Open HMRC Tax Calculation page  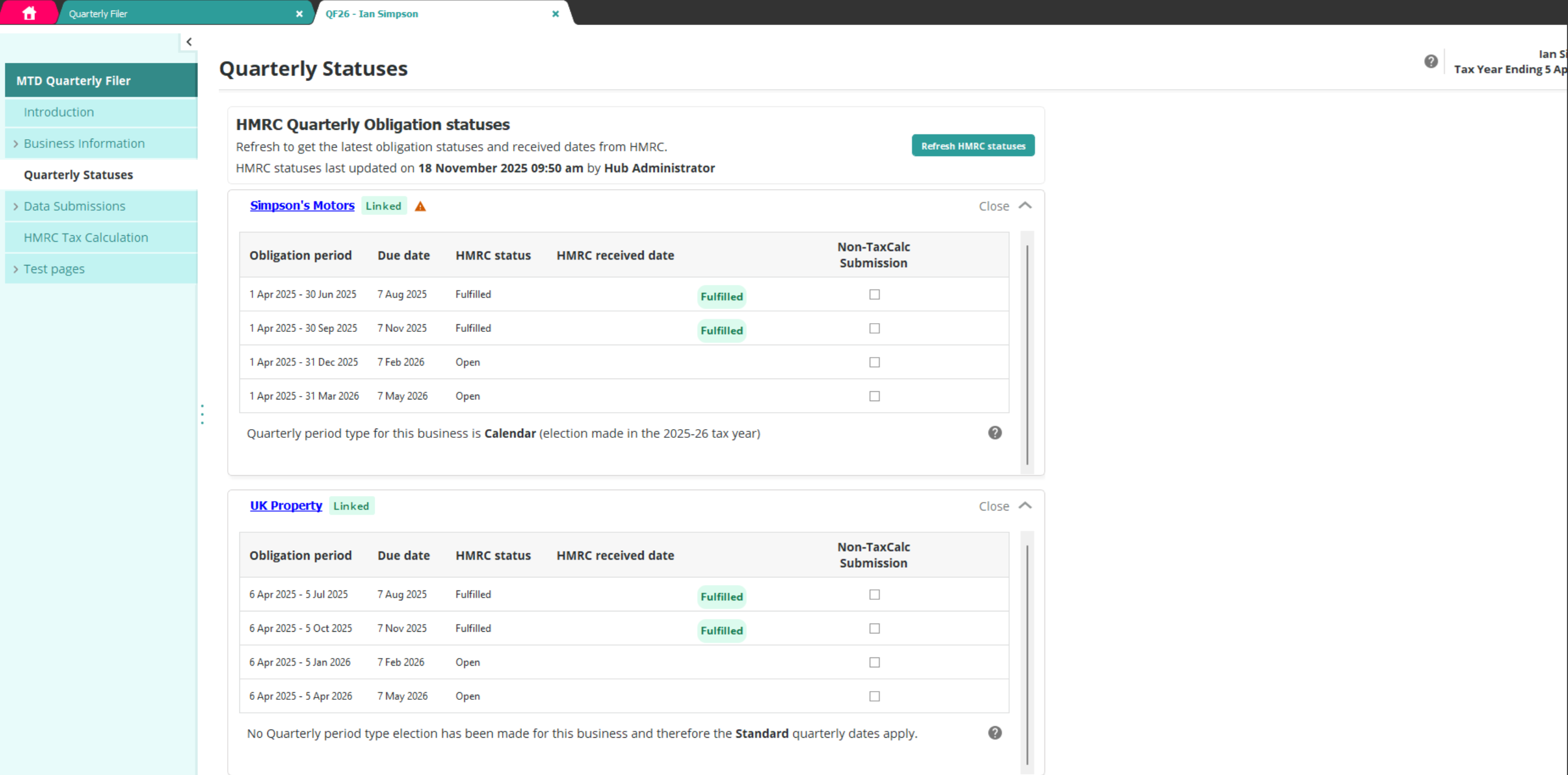101,237
